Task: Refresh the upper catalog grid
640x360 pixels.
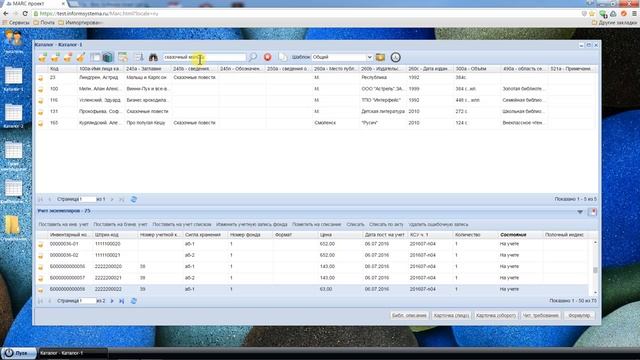Action: [133, 199]
